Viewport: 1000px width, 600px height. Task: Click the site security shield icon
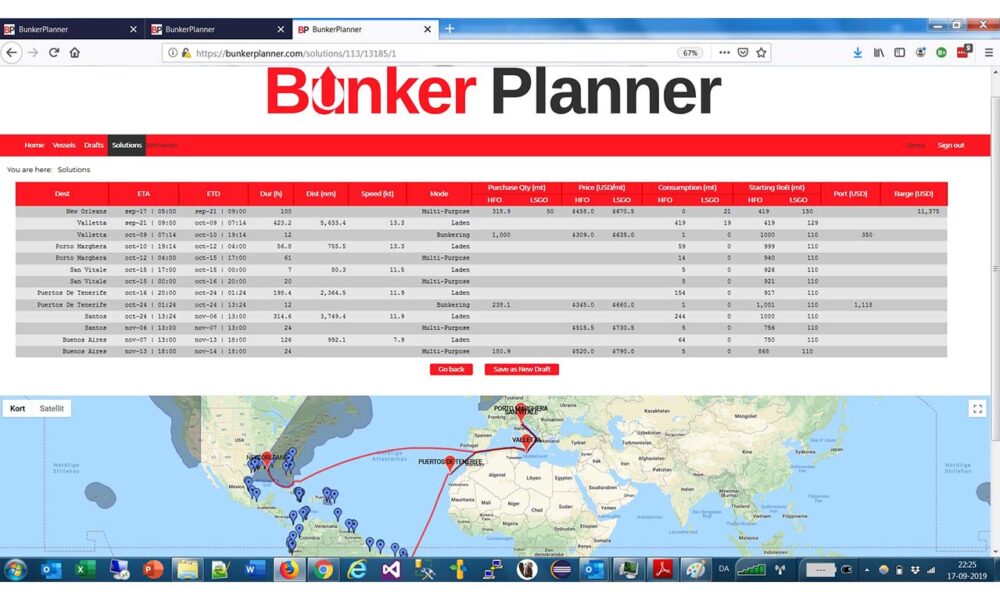(x=742, y=51)
